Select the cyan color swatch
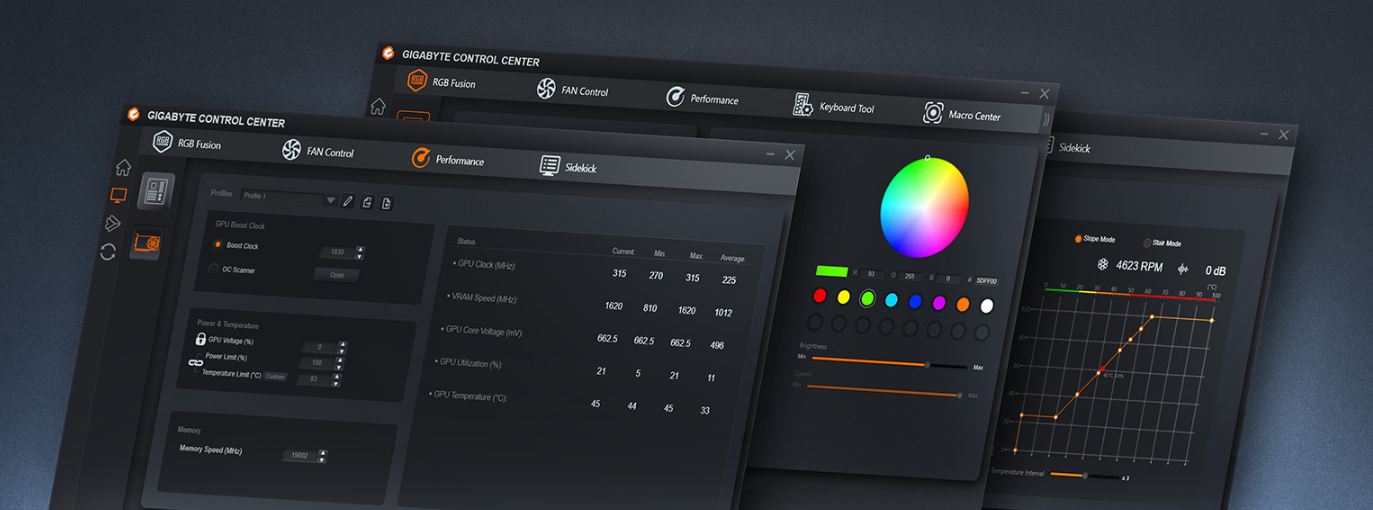1373x510 pixels. pyautogui.click(x=892, y=300)
